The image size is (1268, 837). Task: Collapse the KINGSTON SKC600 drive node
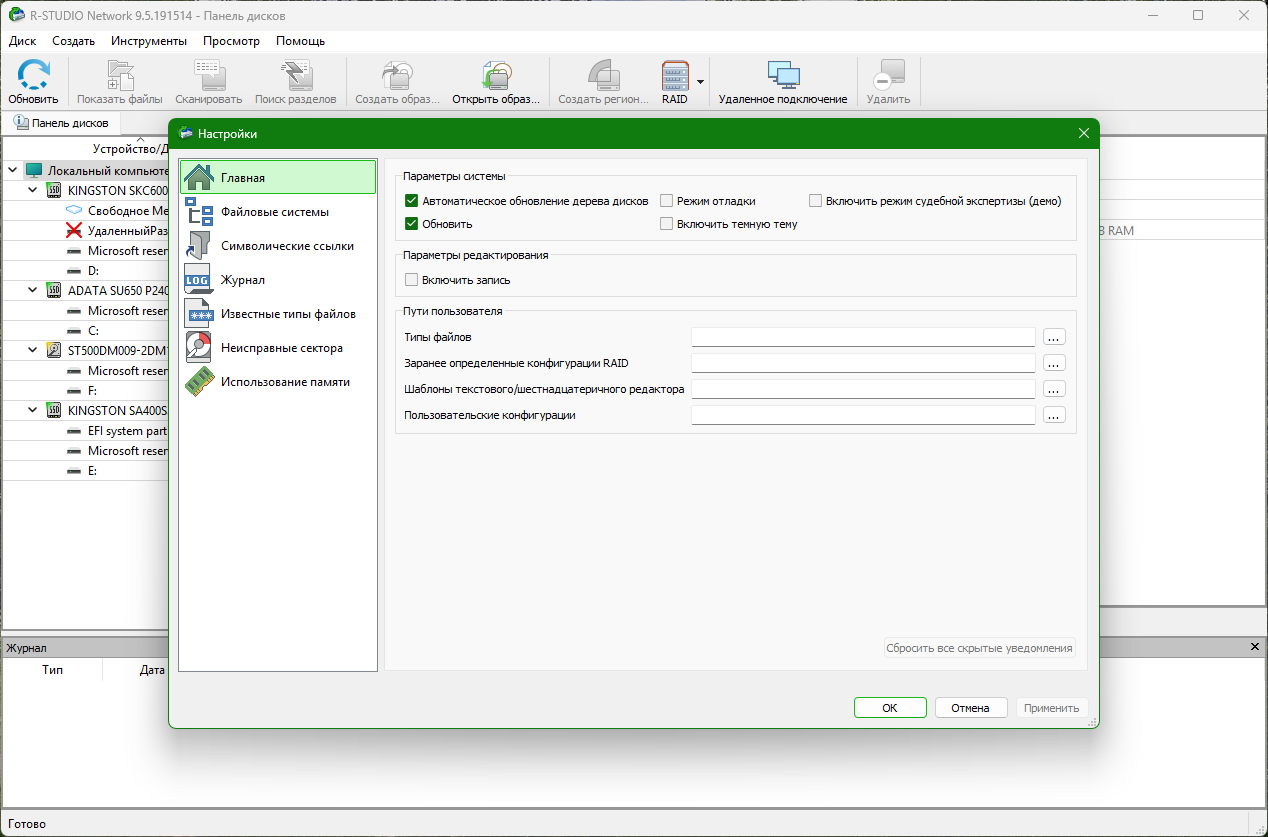tap(33, 190)
